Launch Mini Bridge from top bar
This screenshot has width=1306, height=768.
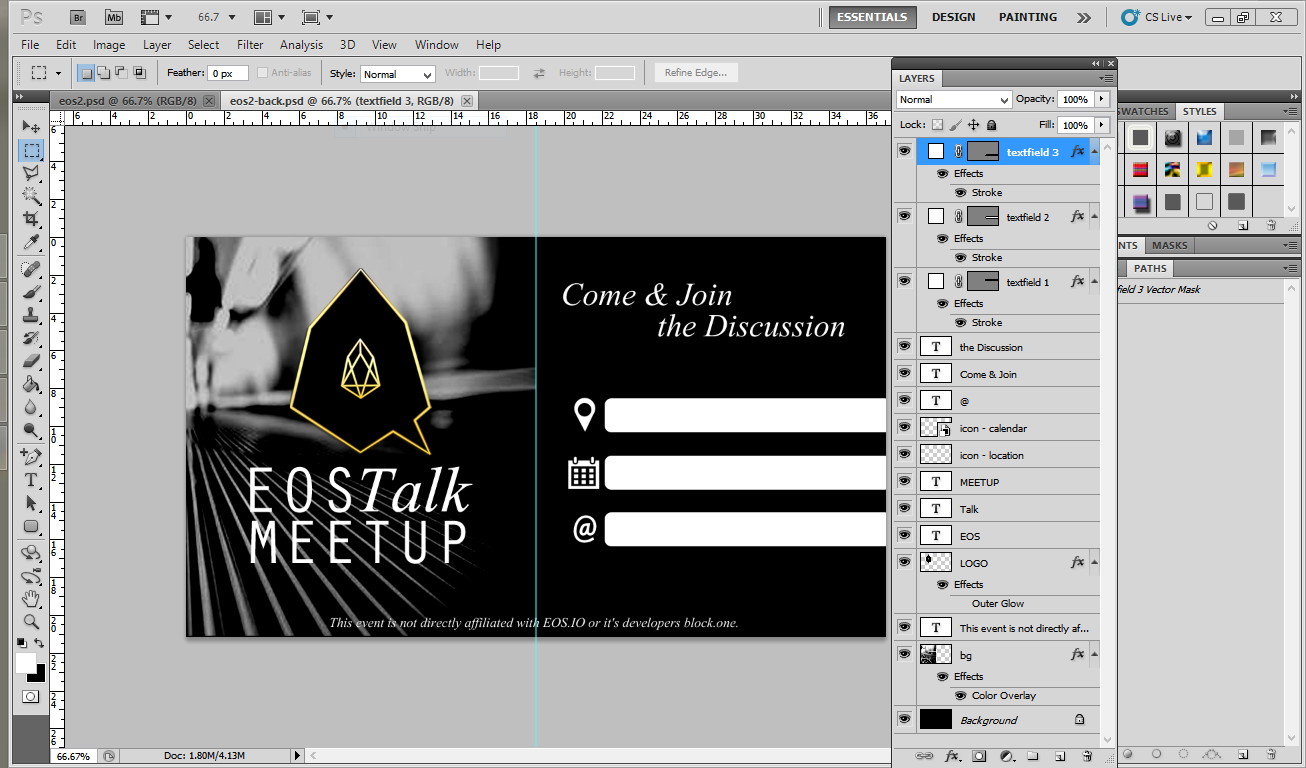(x=114, y=17)
